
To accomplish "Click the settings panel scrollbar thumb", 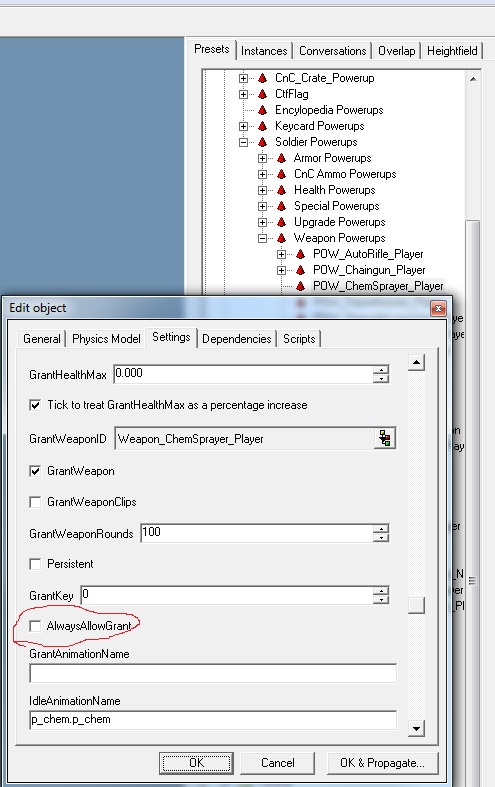I will pyautogui.click(x=416, y=605).
